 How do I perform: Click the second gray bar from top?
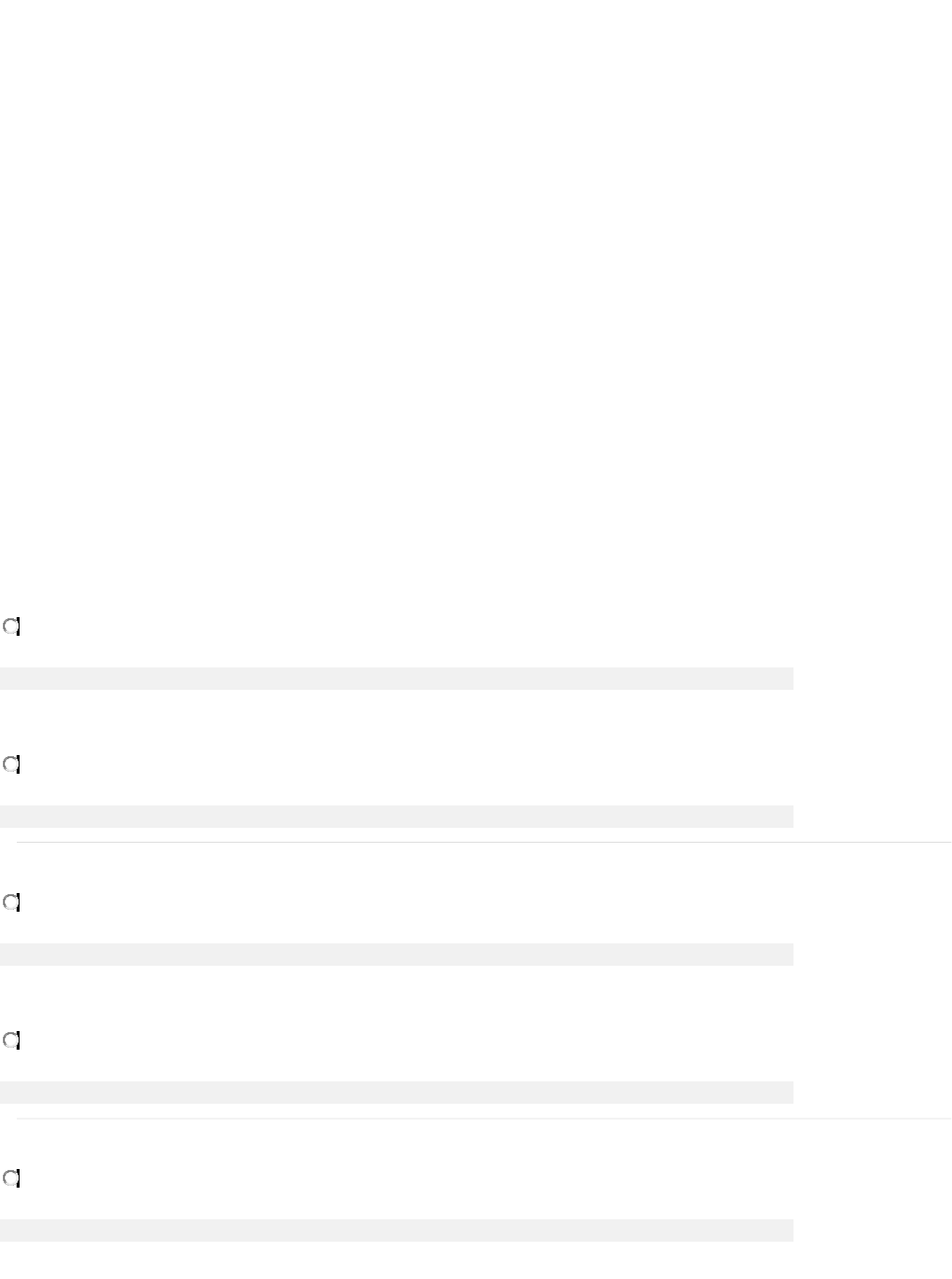coord(396,817)
